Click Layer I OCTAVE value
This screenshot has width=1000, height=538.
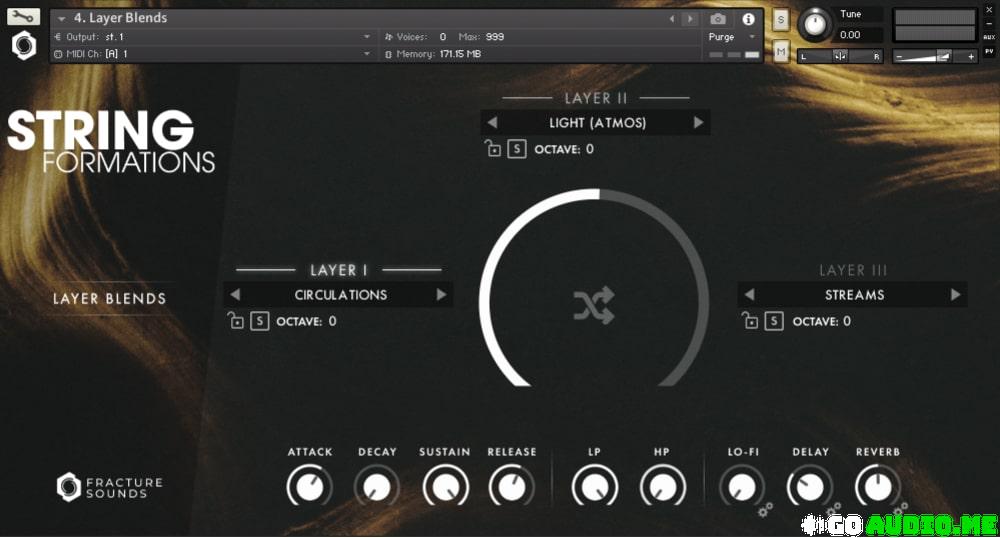point(332,321)
